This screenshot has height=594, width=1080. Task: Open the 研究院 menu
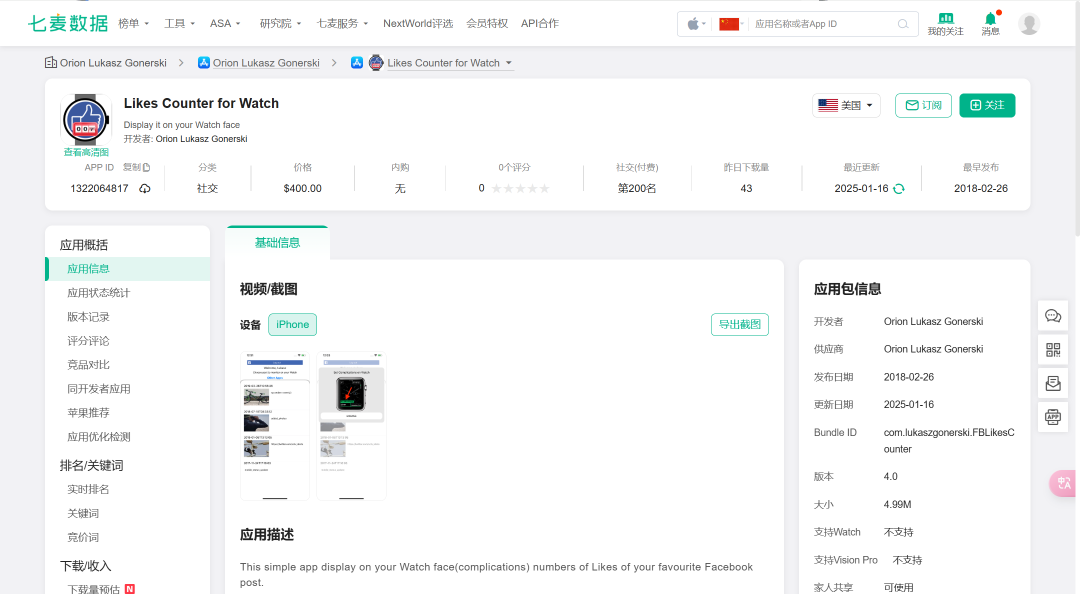tap(280, 23)
